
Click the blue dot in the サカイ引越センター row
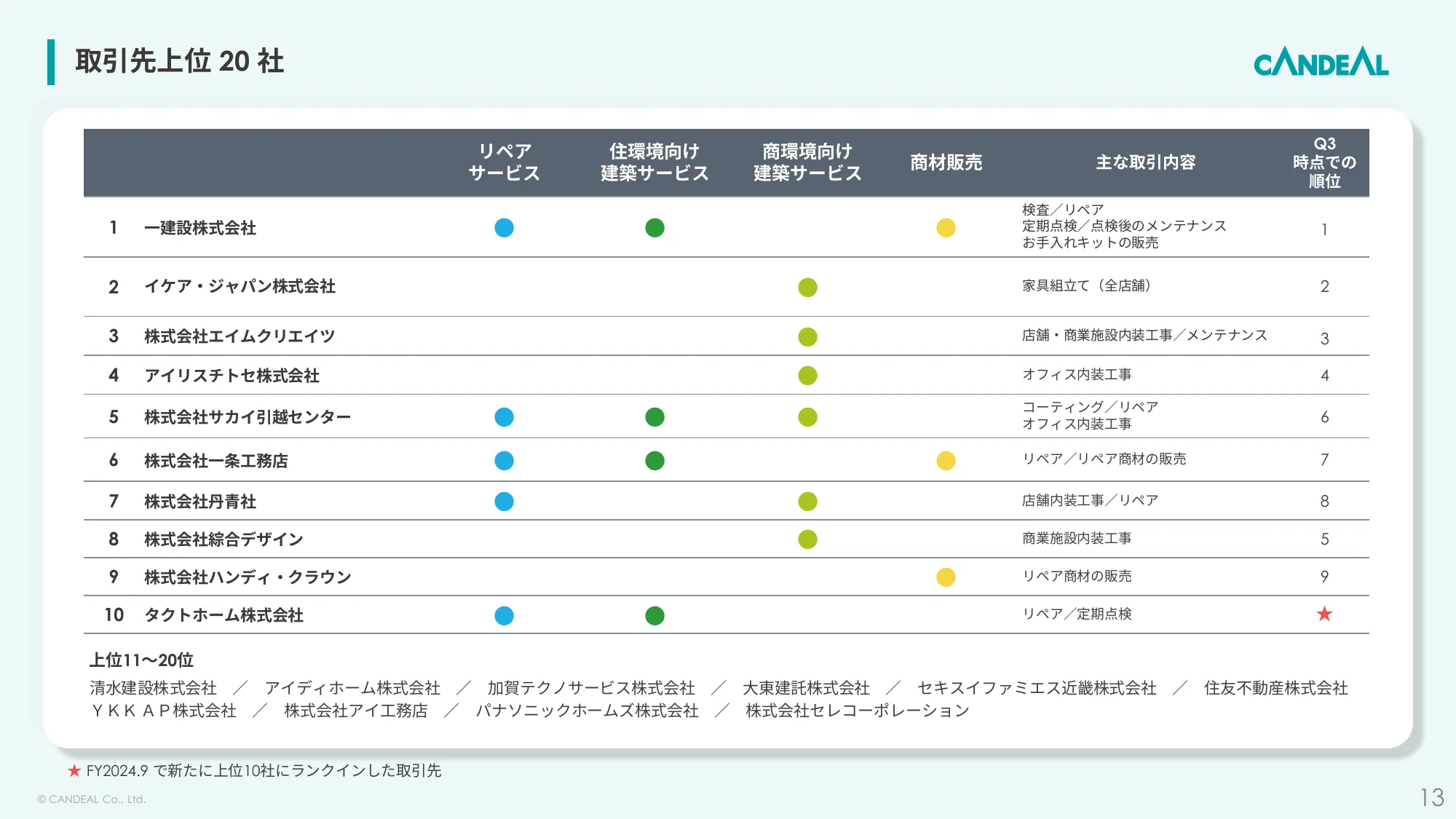(504, 417)
